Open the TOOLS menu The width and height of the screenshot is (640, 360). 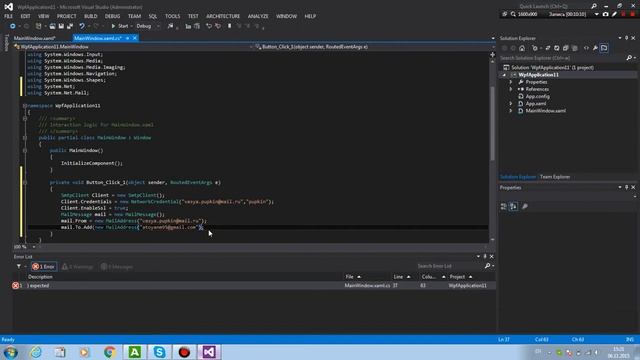(x=172, y=16)
